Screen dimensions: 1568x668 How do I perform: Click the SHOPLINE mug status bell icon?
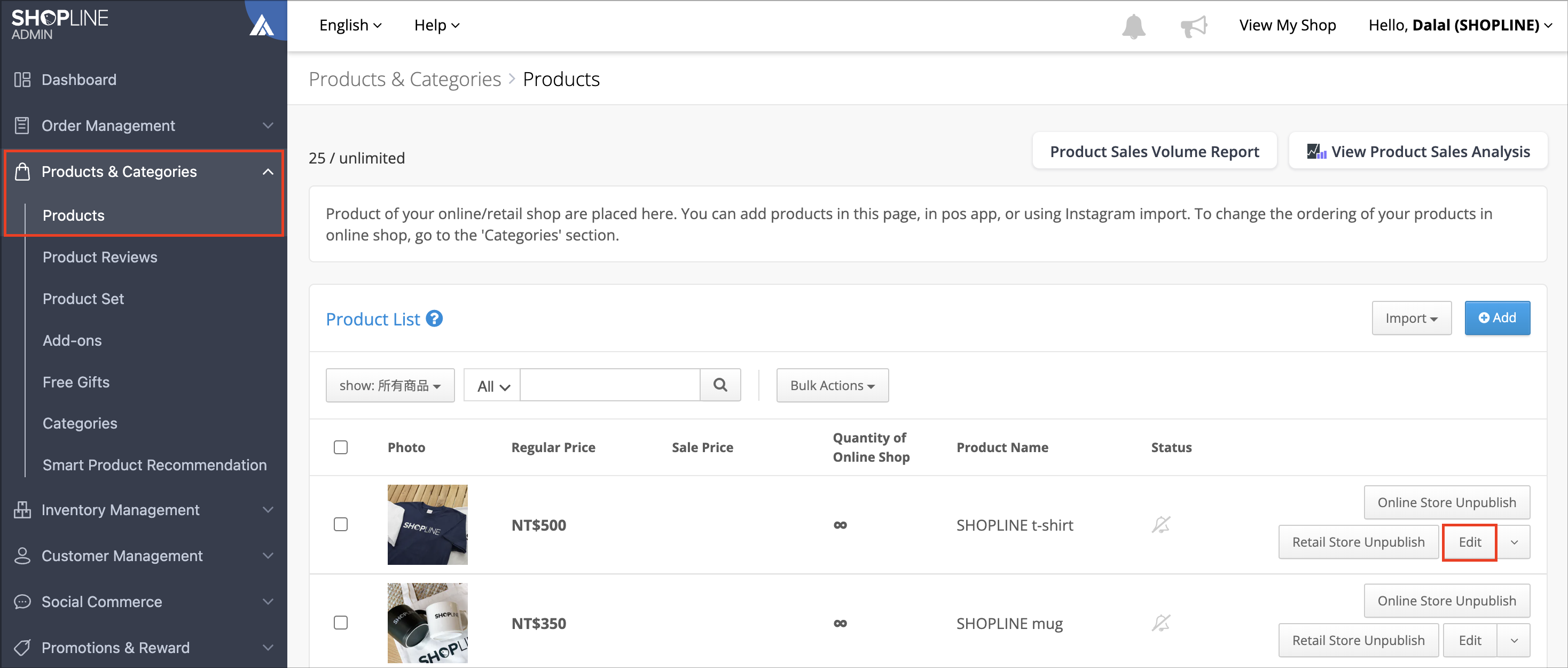(1161, 623)
